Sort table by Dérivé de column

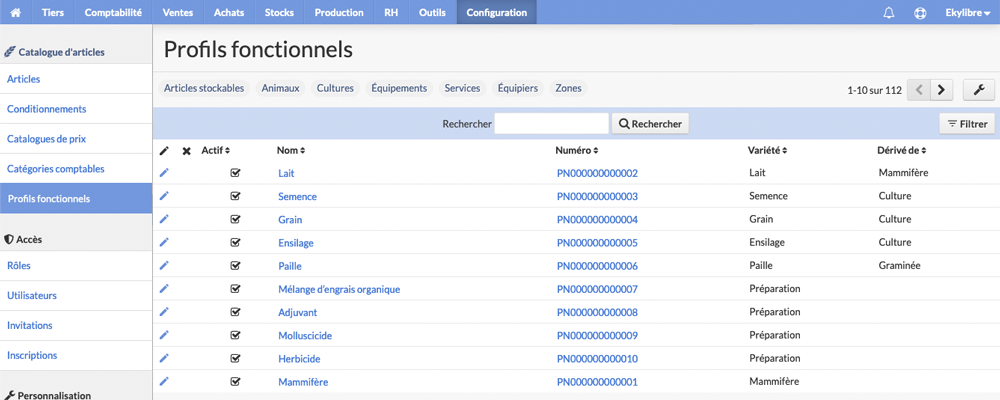902,151
